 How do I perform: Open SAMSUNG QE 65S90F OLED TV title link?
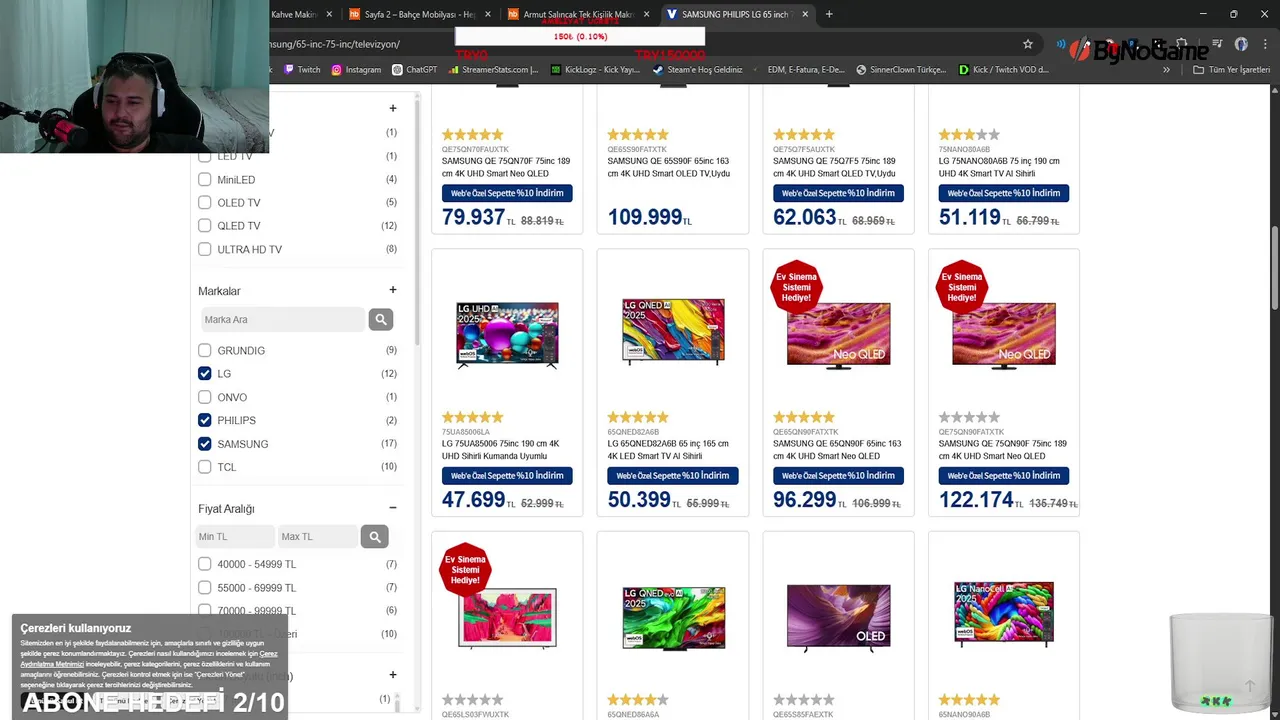click(669, 167)
